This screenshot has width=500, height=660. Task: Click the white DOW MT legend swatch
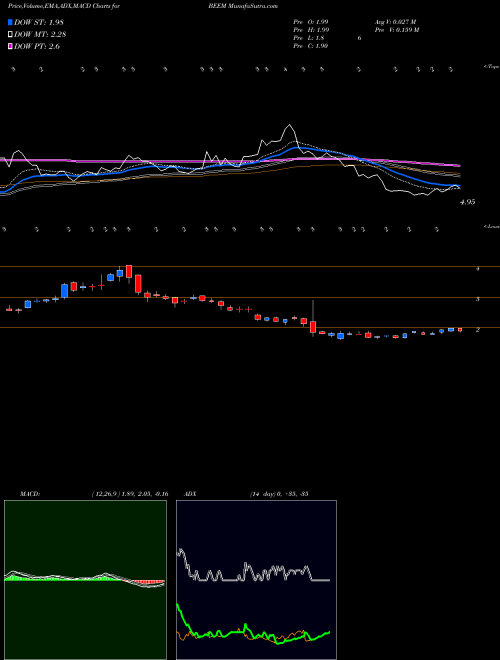pyautogui.click(x=11, y=35)
